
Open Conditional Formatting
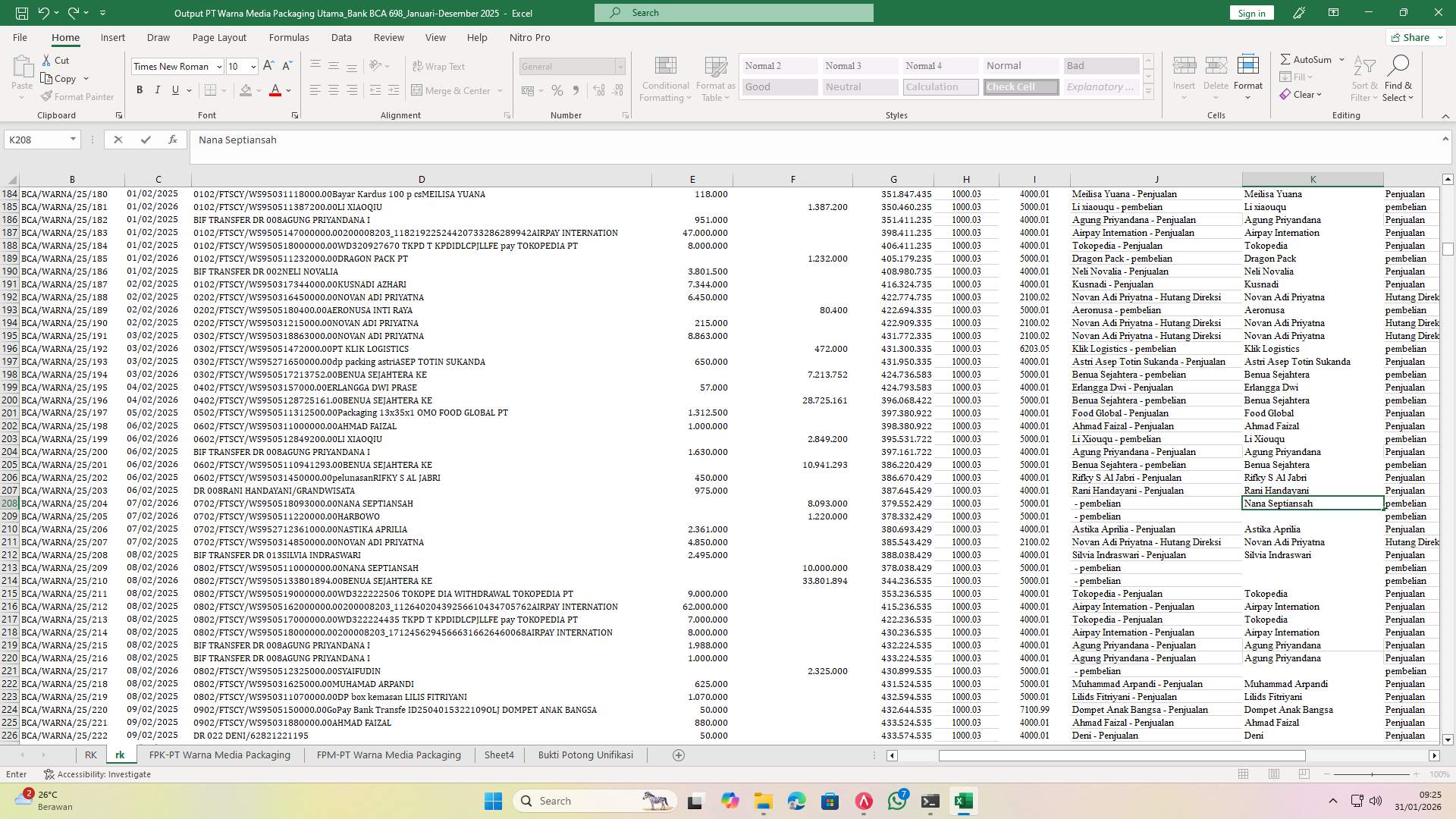tap(665, 78)
